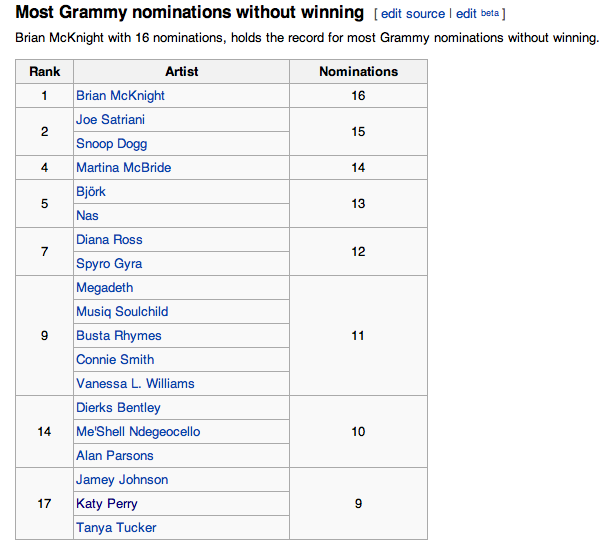
Task: Open the Spyro Gyra link
Action: (x=109, y=264)
